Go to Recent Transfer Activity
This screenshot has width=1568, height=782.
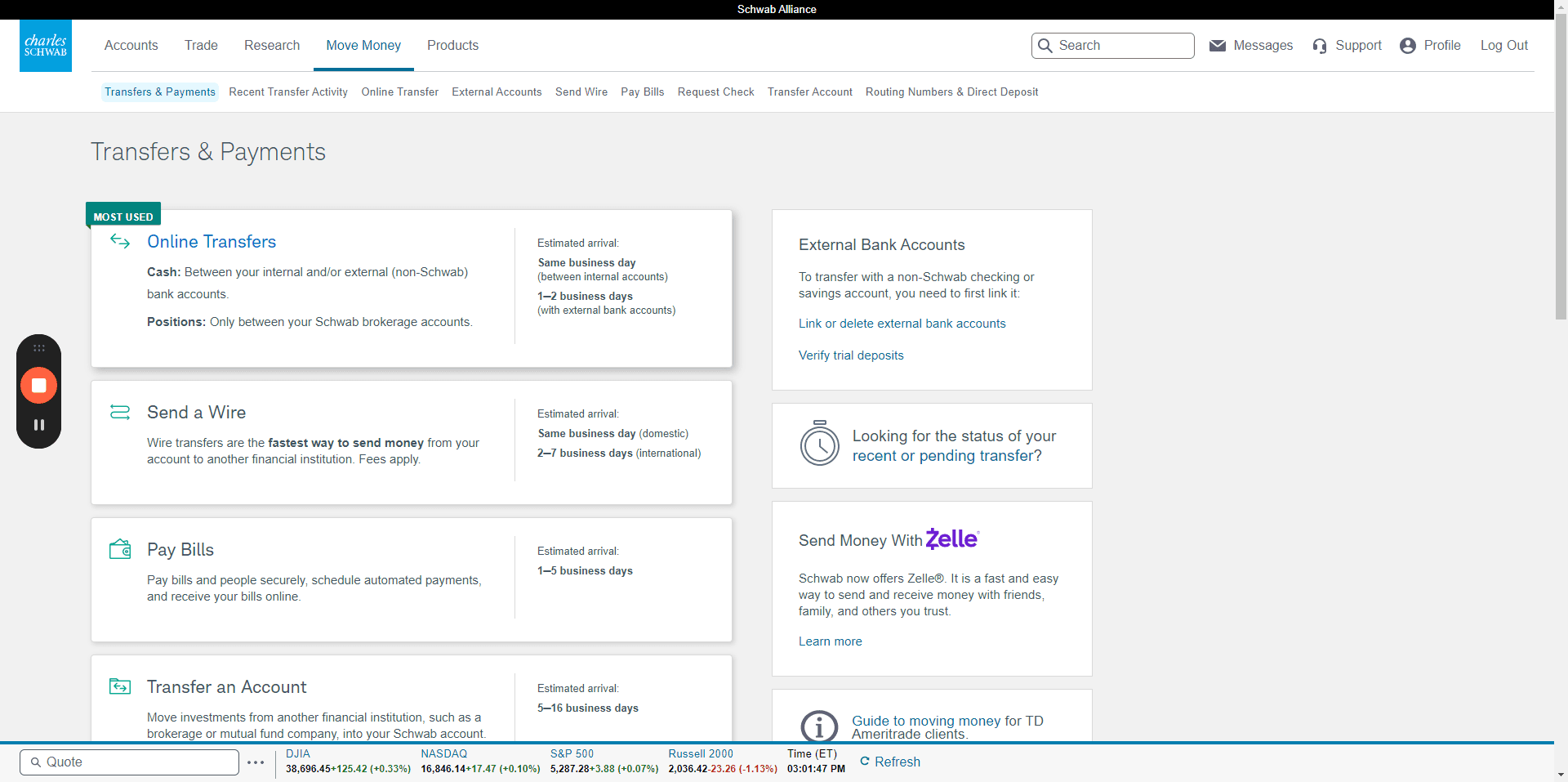(x=288, y=92)
